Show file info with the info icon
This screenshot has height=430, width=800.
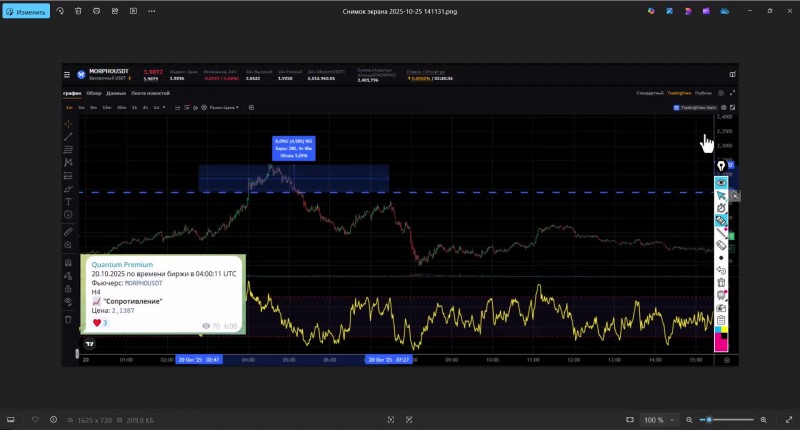pos(54,419)
